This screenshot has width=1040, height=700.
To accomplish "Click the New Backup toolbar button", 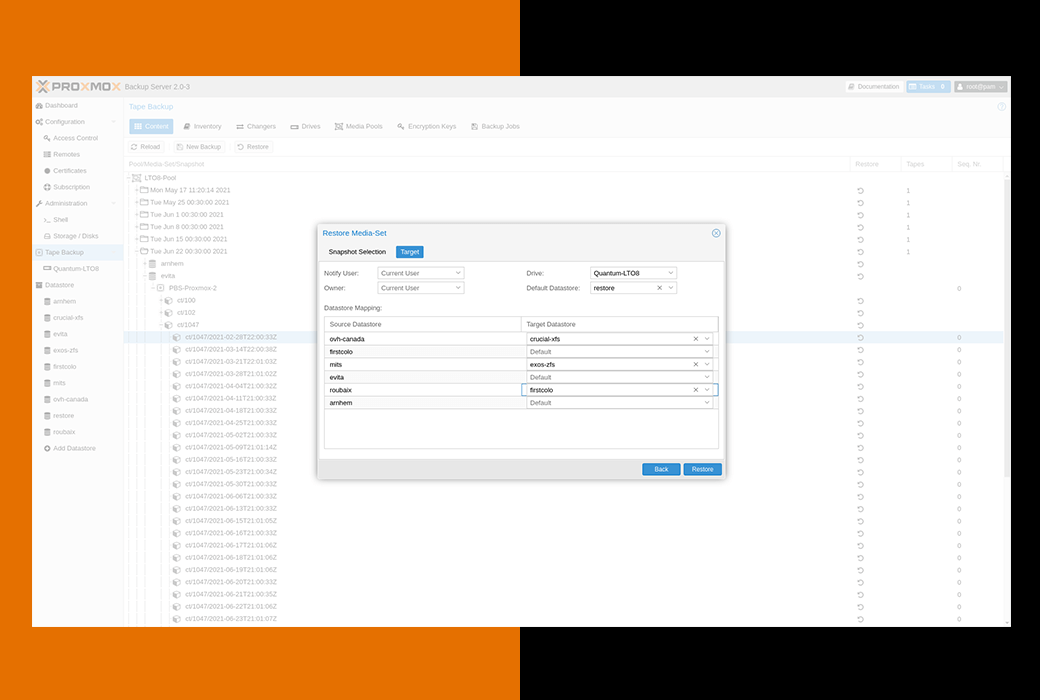I will click(198, 147).
